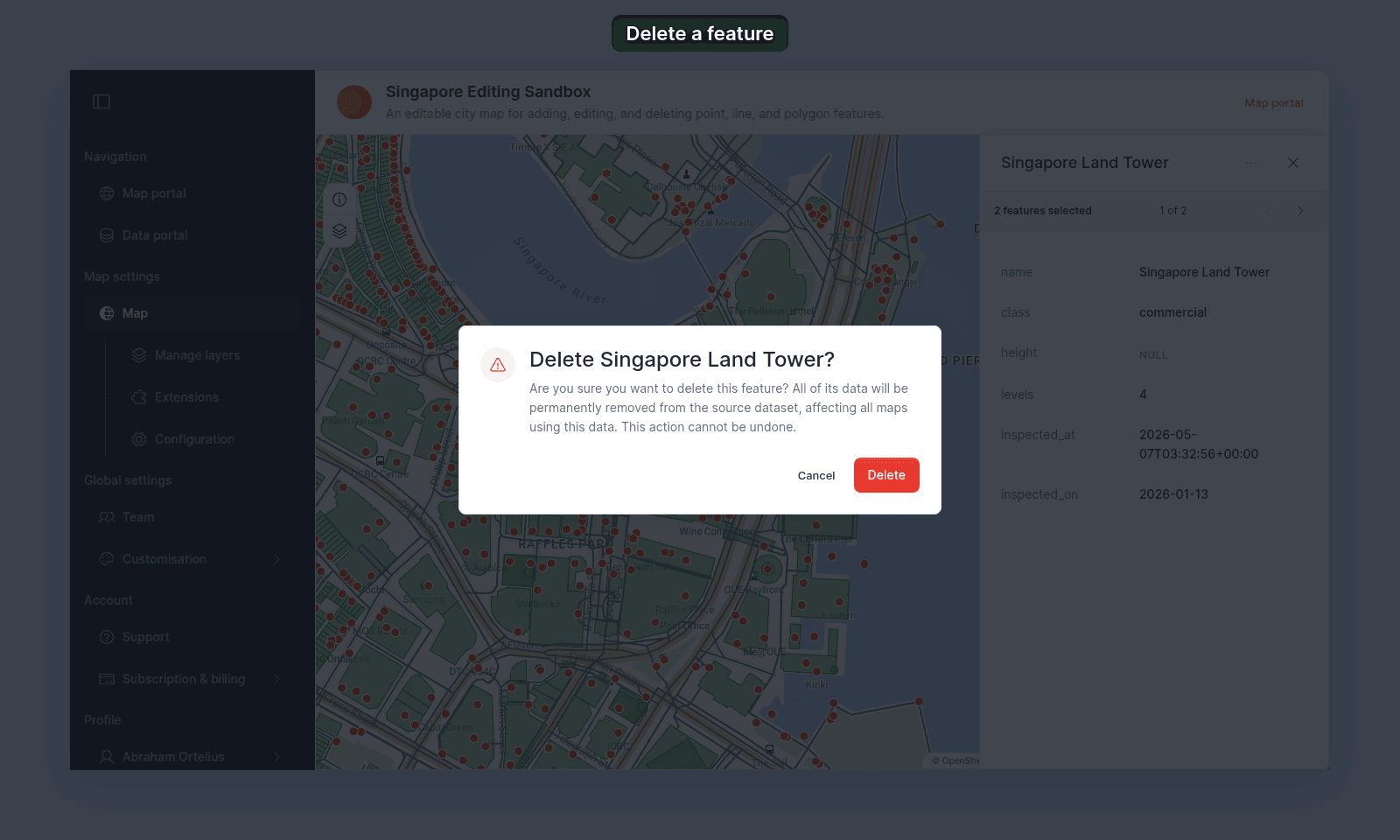
Task: Click the height NULL value
Action: (x=1153, y=355)
